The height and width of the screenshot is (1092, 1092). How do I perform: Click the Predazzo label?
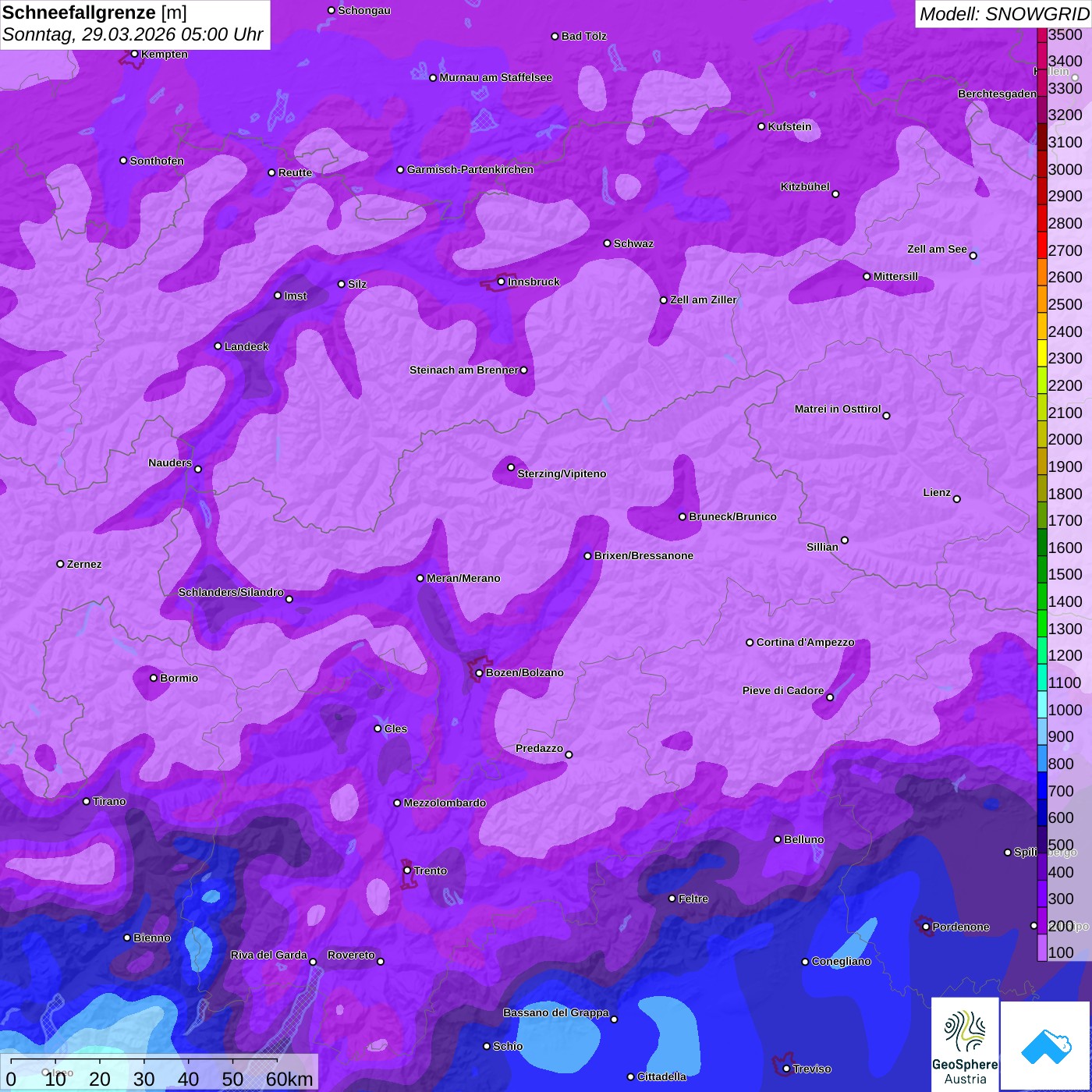pos(539,748)
